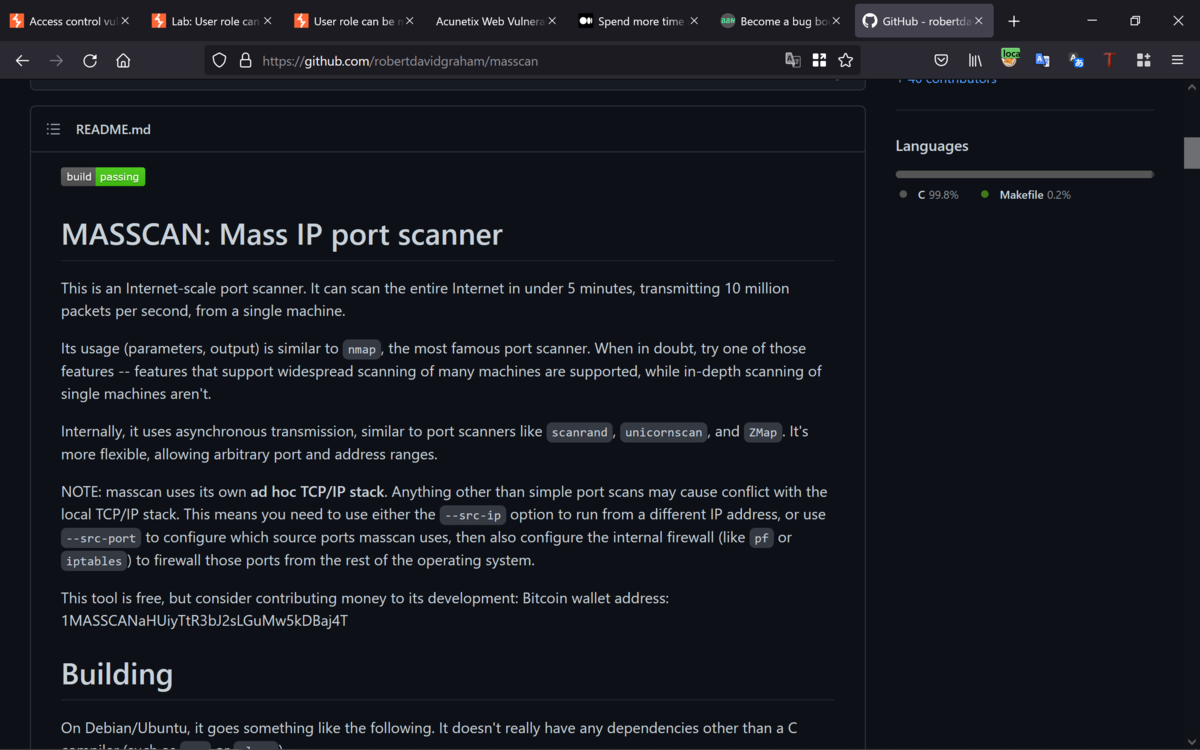Go back to the previous page
The width and height of the screenshot is (1200, 750).
click(x=22, y=60)
